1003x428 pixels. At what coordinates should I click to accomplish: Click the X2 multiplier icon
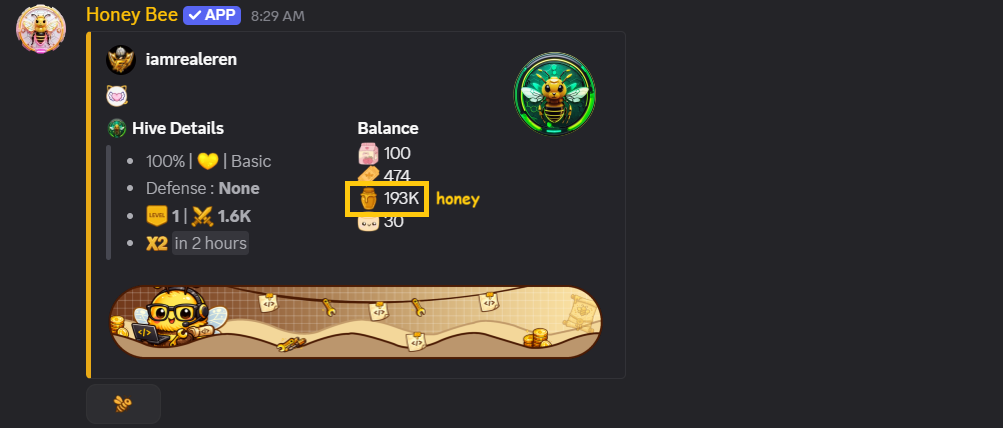pos(157,244)
